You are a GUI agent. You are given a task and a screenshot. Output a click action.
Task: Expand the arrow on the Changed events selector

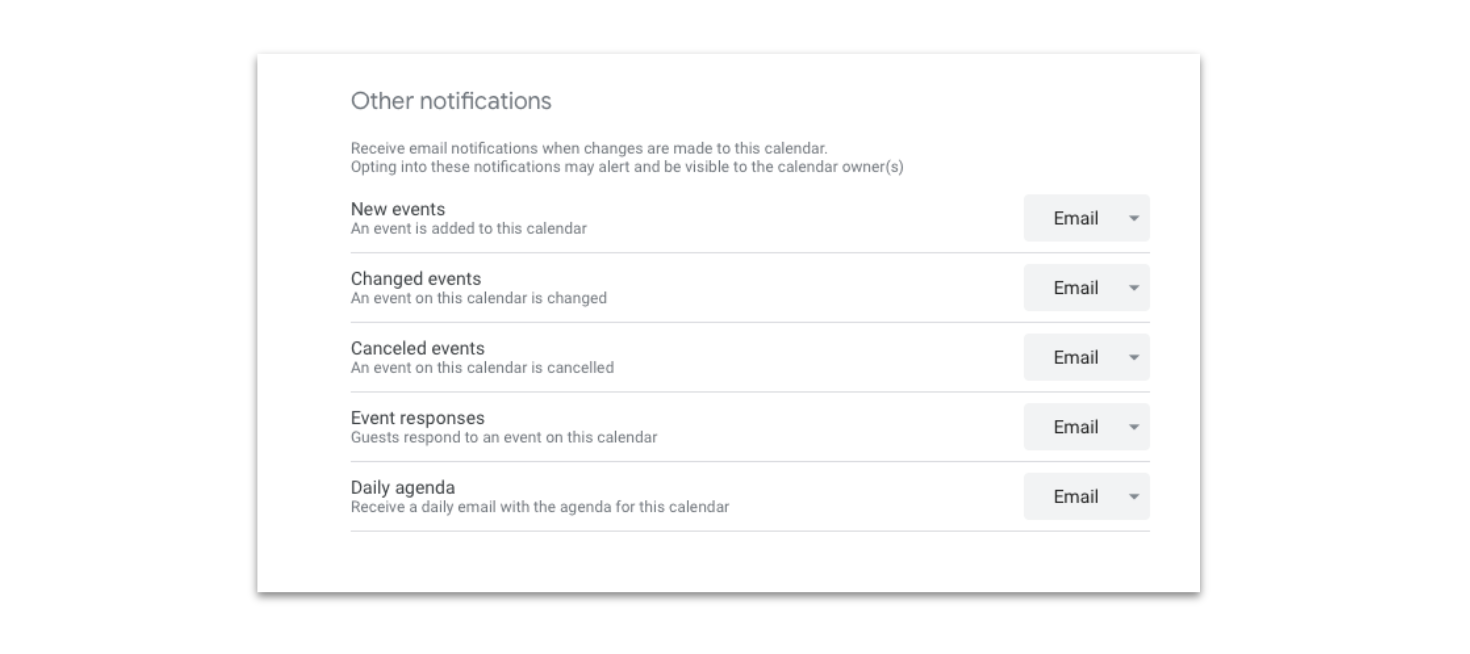(1134, 287)
